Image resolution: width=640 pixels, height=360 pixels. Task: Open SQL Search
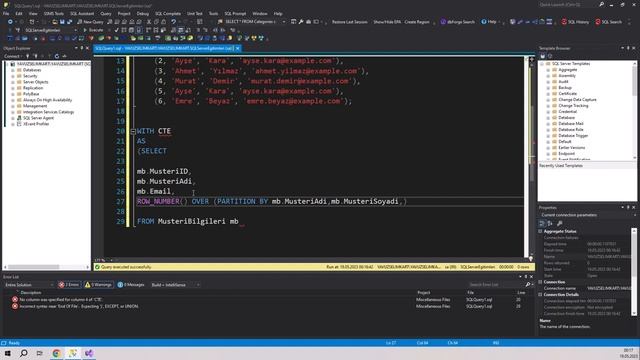[x=609, y=22]
